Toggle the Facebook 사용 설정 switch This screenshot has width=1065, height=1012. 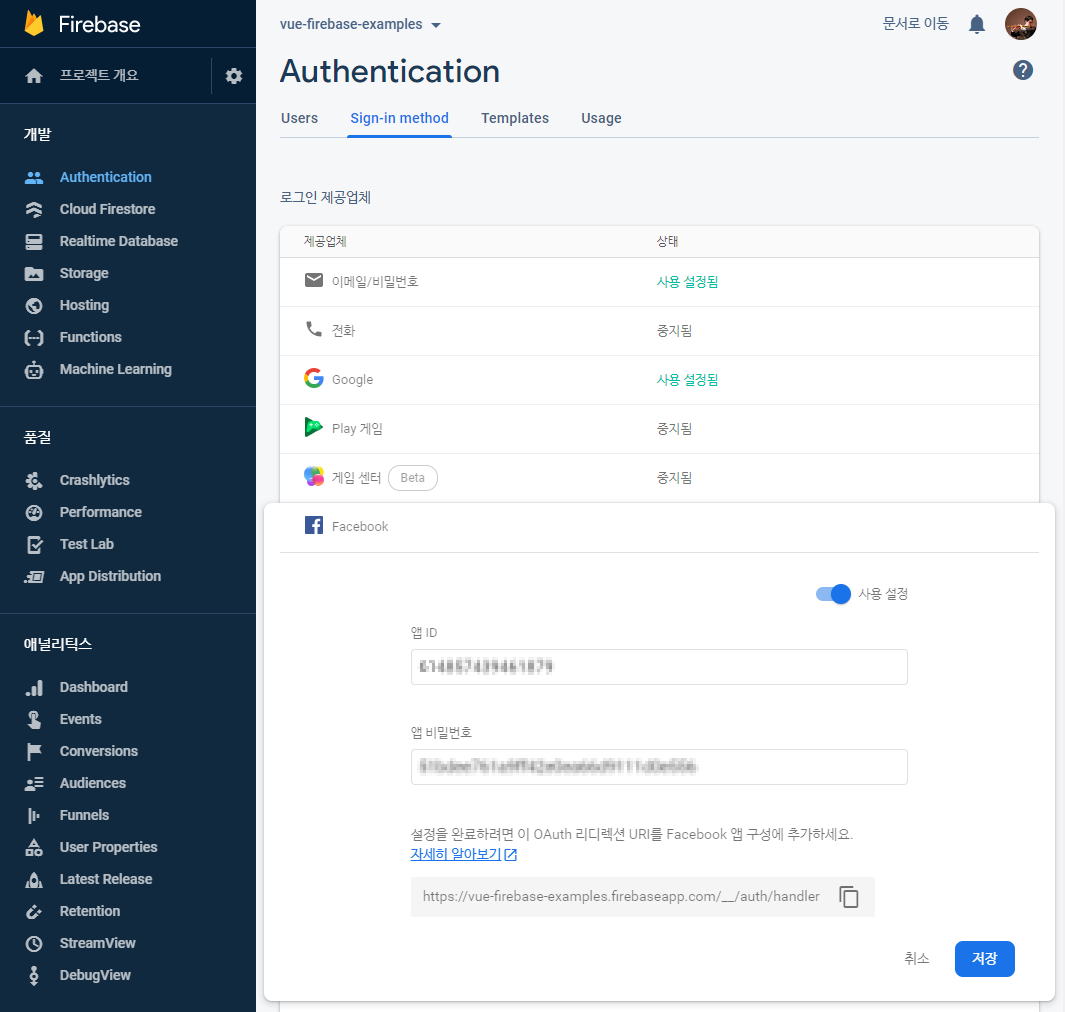tap(833, 594)
